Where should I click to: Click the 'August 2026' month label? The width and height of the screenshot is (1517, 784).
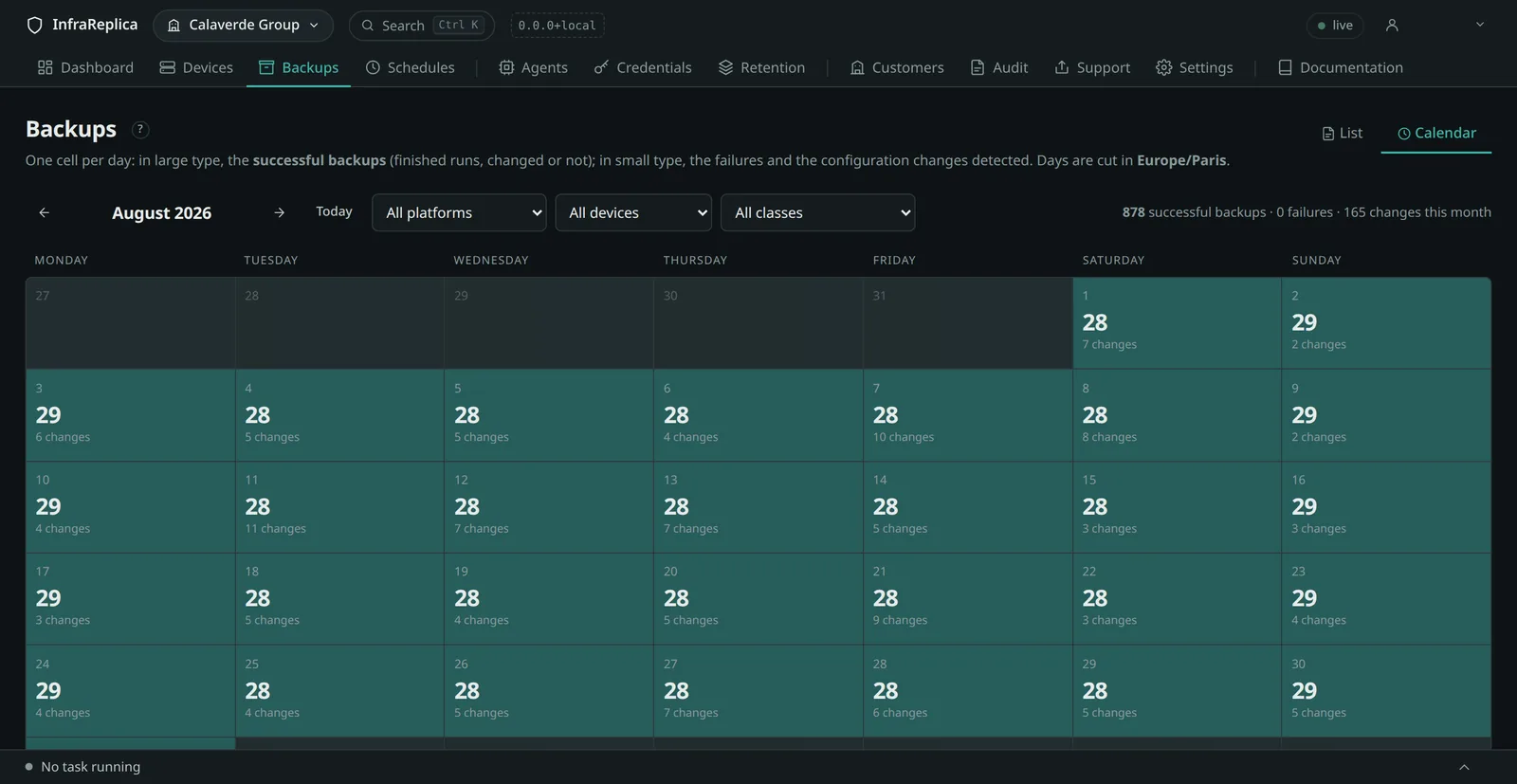(x=161, y=213)
